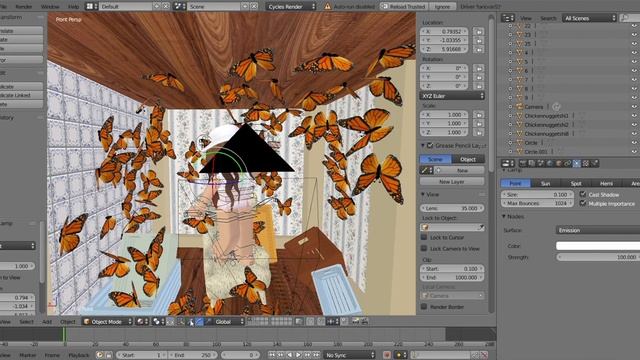This screenshot has width=640, height=360.
Task: Open the Scene selector field in header
Action: tap(214, 7)
